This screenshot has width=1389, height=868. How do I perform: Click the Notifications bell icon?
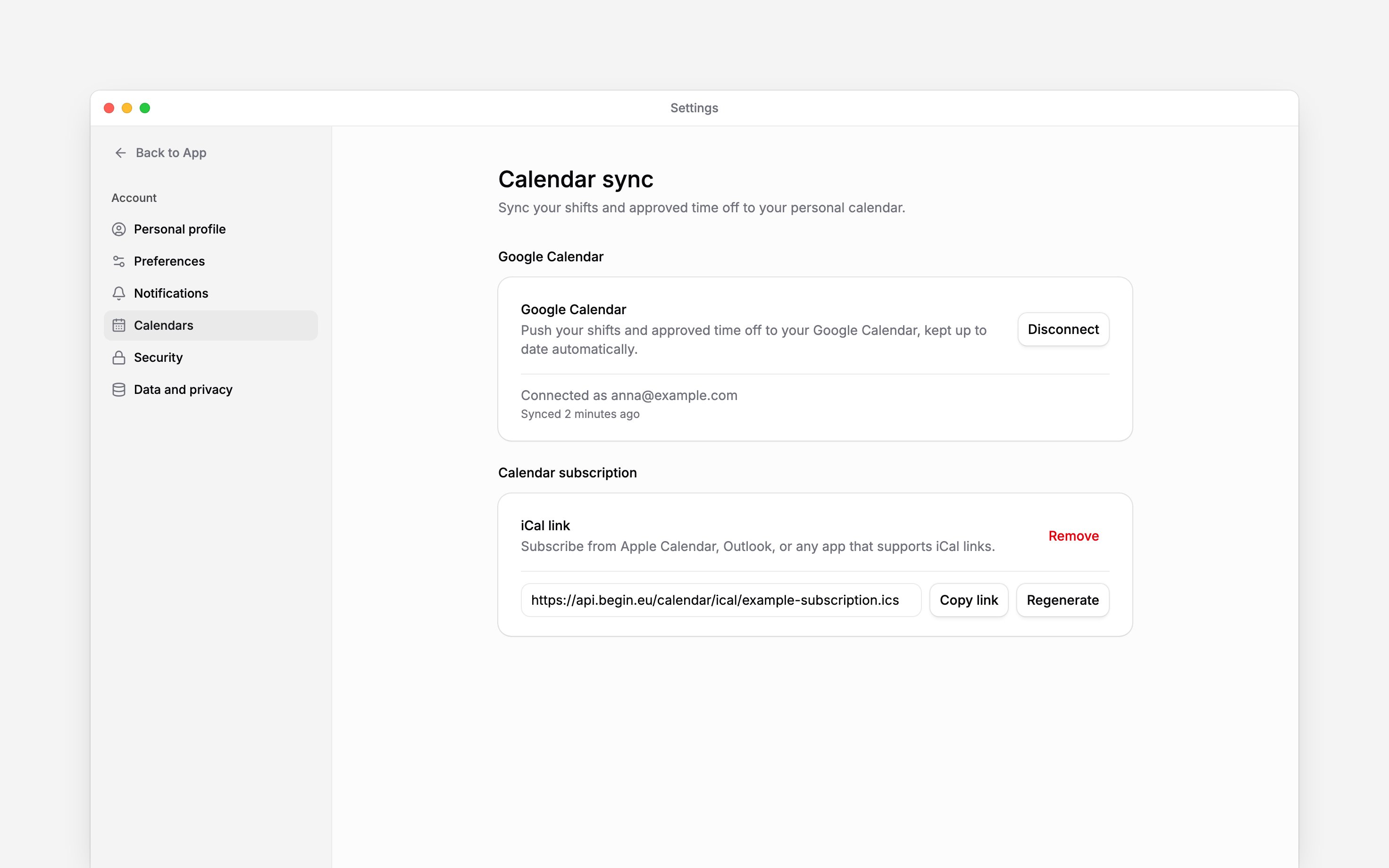pos(119,293)
